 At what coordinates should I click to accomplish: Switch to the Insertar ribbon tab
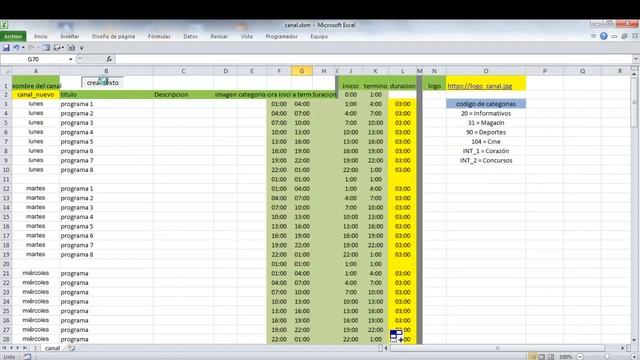[70, 36]
